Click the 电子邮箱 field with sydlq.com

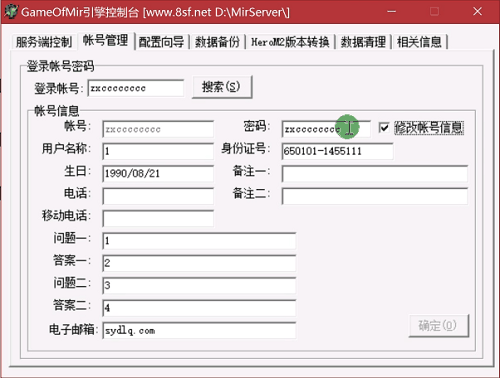199,330
